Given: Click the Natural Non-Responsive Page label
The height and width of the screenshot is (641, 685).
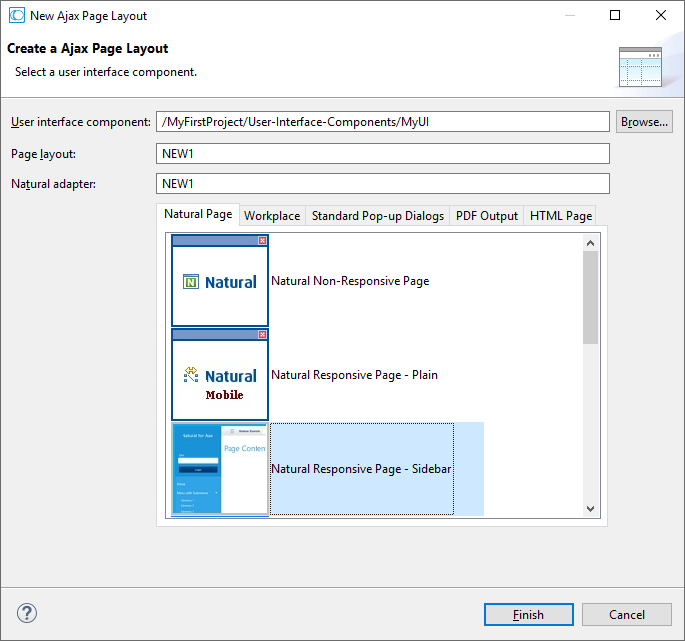Looking at the screenshot, I should click(350, 281).
